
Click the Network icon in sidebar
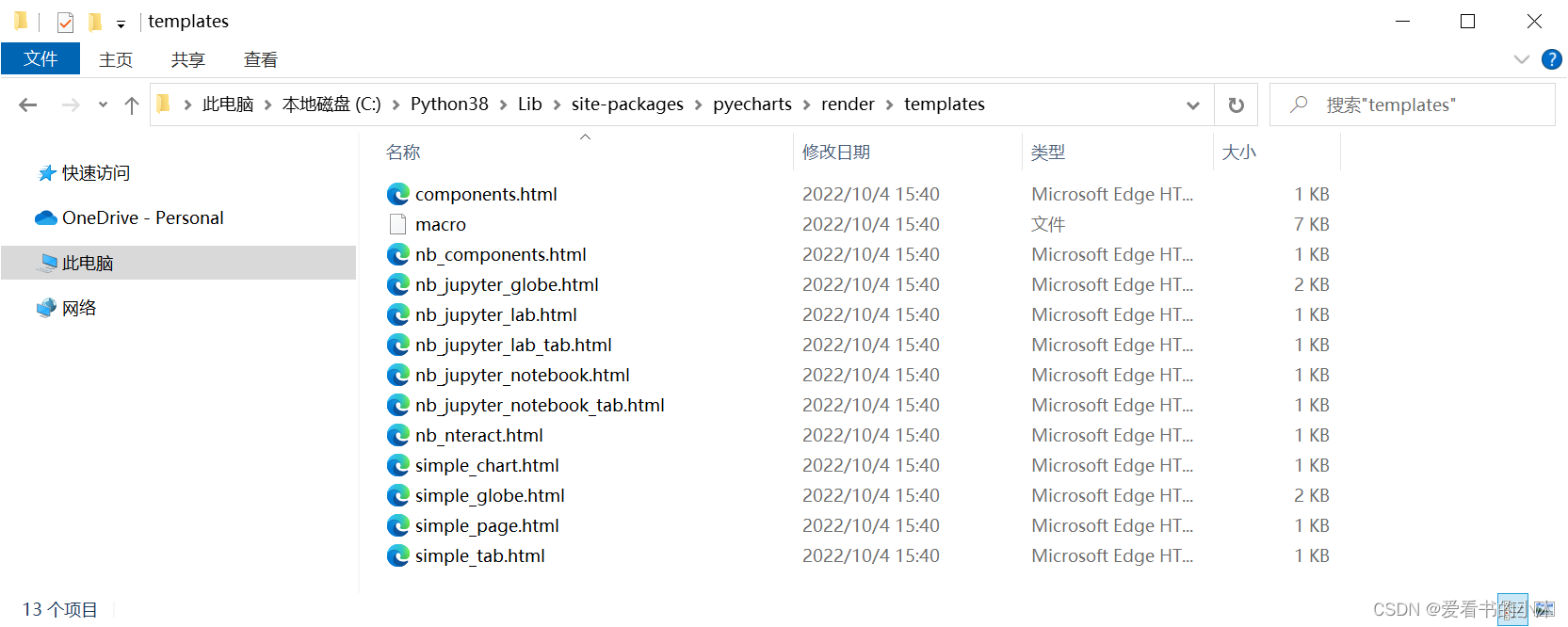point(46,308)
